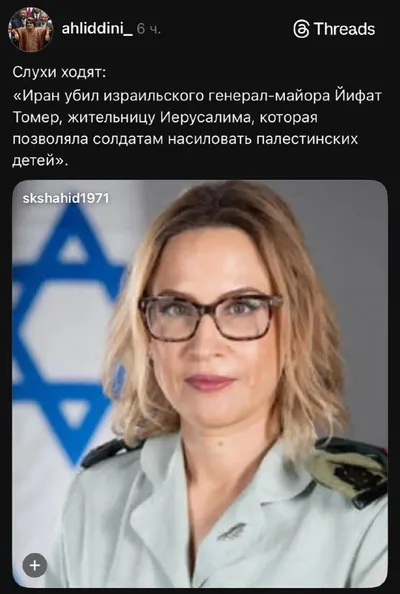
Task: Click the Threads logo icon
Action: (x=302, y=29)
